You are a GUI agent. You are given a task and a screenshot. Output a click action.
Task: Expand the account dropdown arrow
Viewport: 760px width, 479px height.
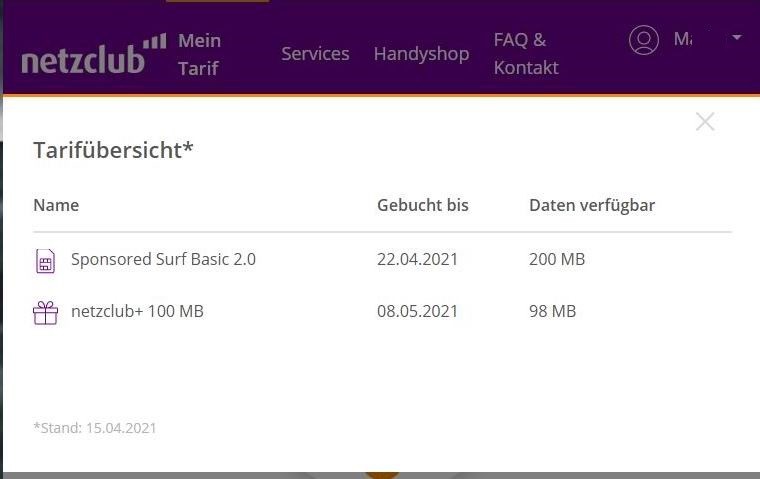(737, 37)
